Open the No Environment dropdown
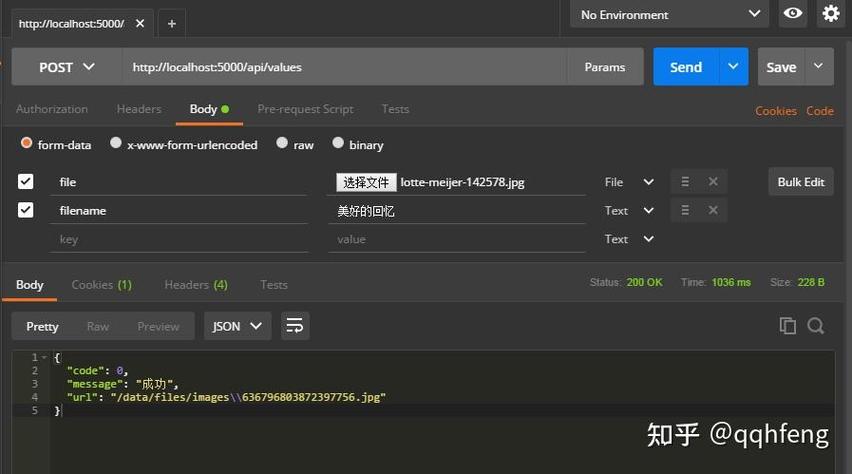Screen dimensions: 852x474 [669, 14]
